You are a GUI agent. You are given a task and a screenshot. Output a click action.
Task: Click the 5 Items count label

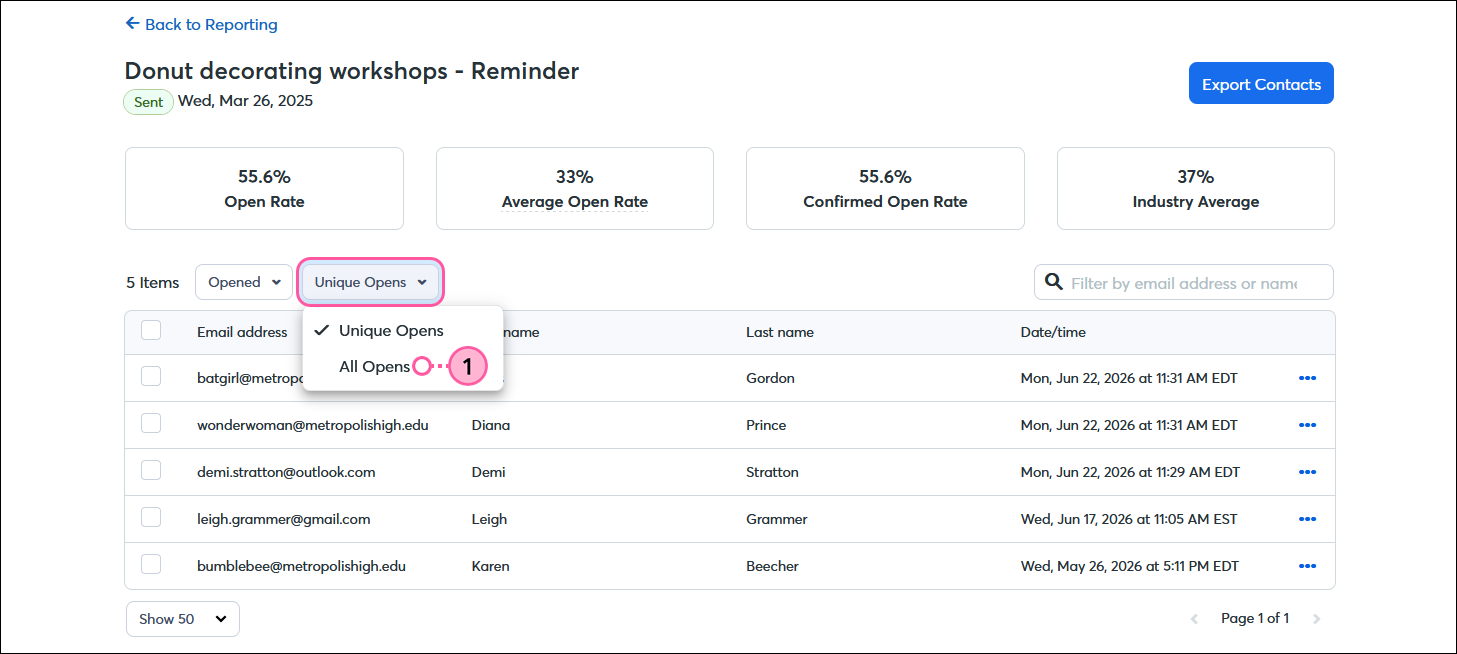click(153, 283)
